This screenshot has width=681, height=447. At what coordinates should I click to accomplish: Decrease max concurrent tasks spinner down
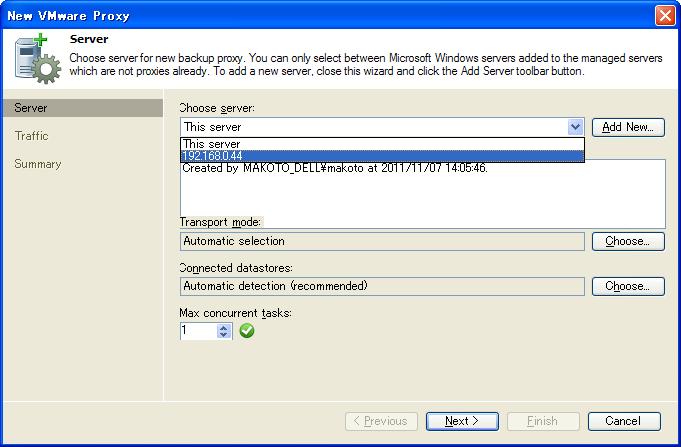tap(224, 335)
